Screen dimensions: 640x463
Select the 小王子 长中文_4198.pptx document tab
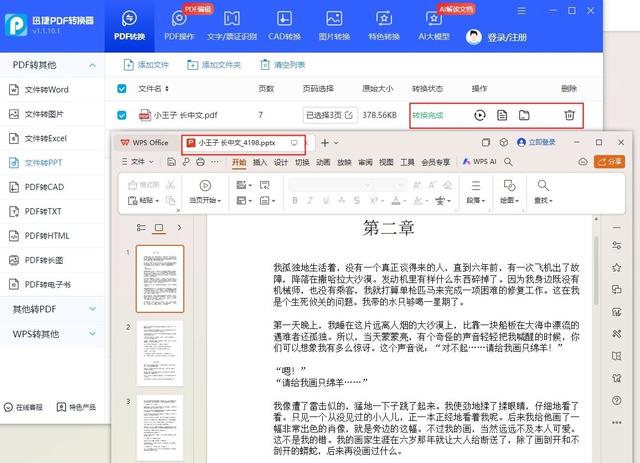click(243, 143)
